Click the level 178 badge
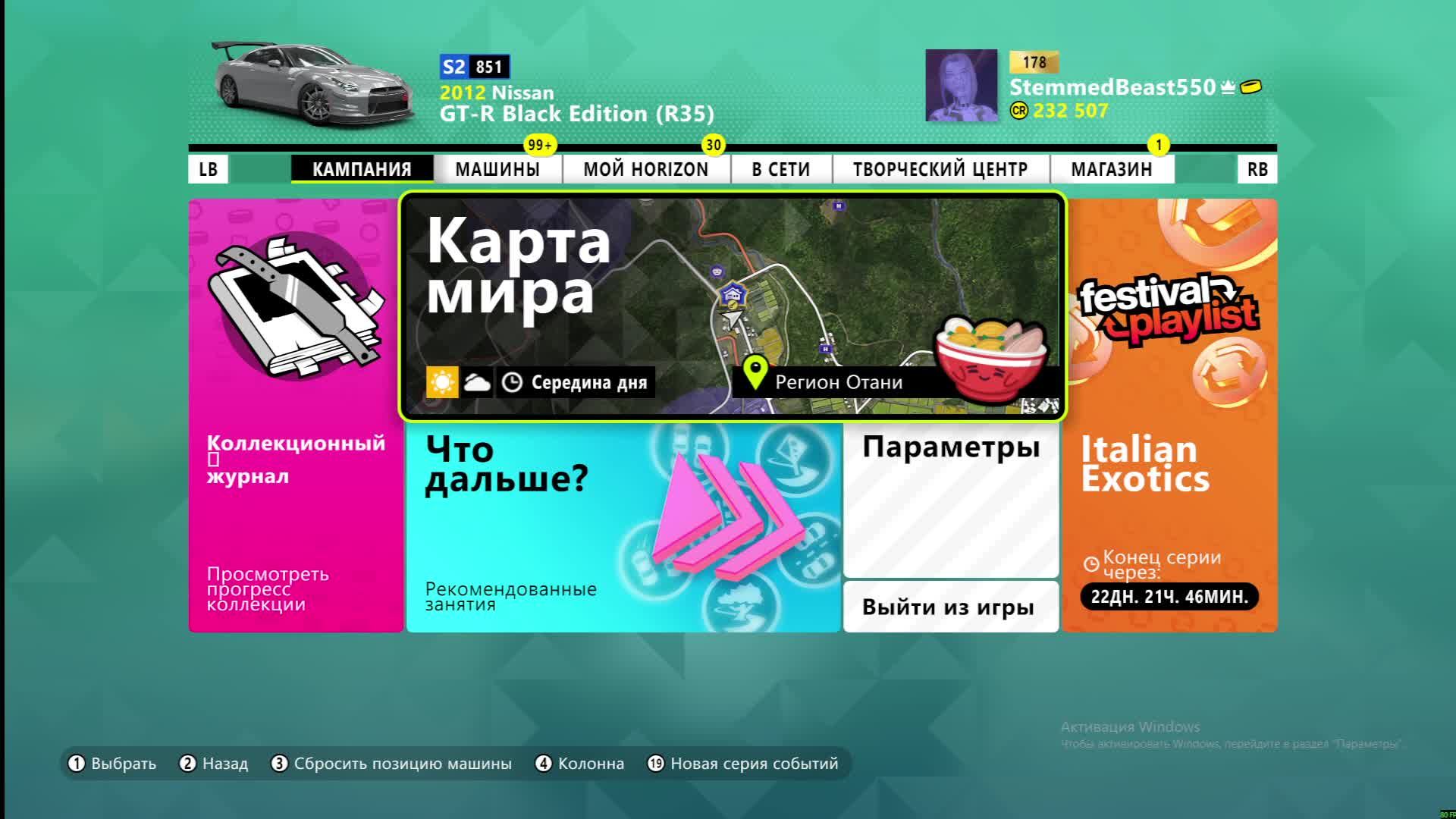 click(1034, 62)
